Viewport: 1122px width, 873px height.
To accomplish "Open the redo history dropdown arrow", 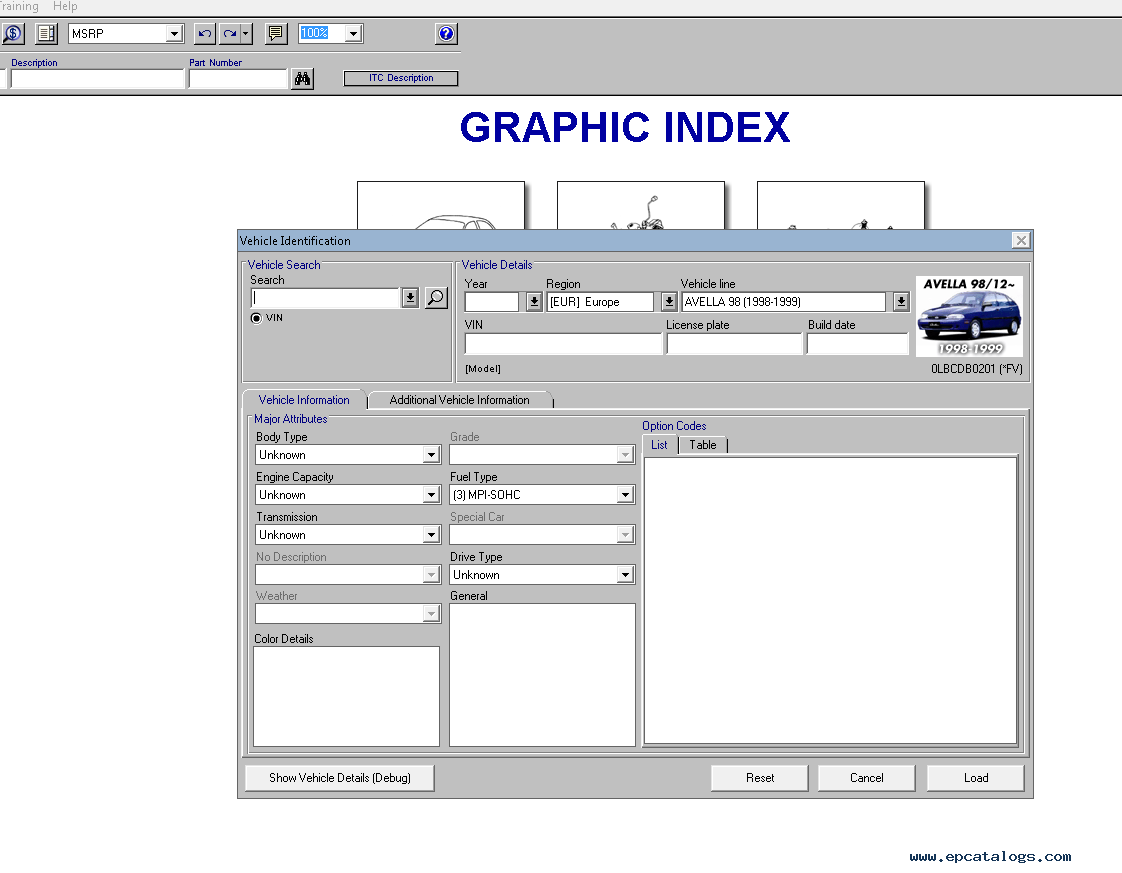I will point(245,34).
